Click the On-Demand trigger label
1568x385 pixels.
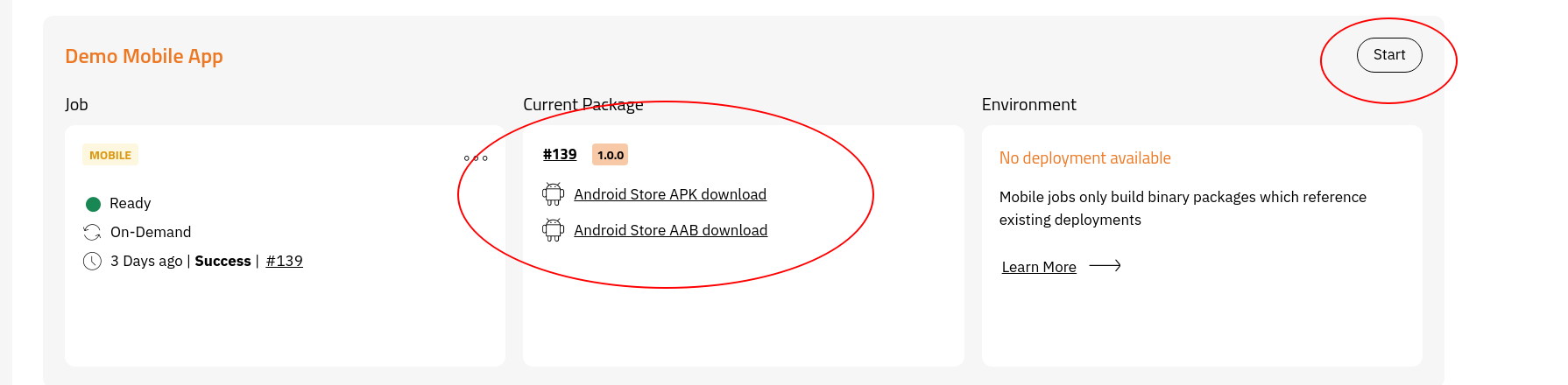tap(151, 232)
